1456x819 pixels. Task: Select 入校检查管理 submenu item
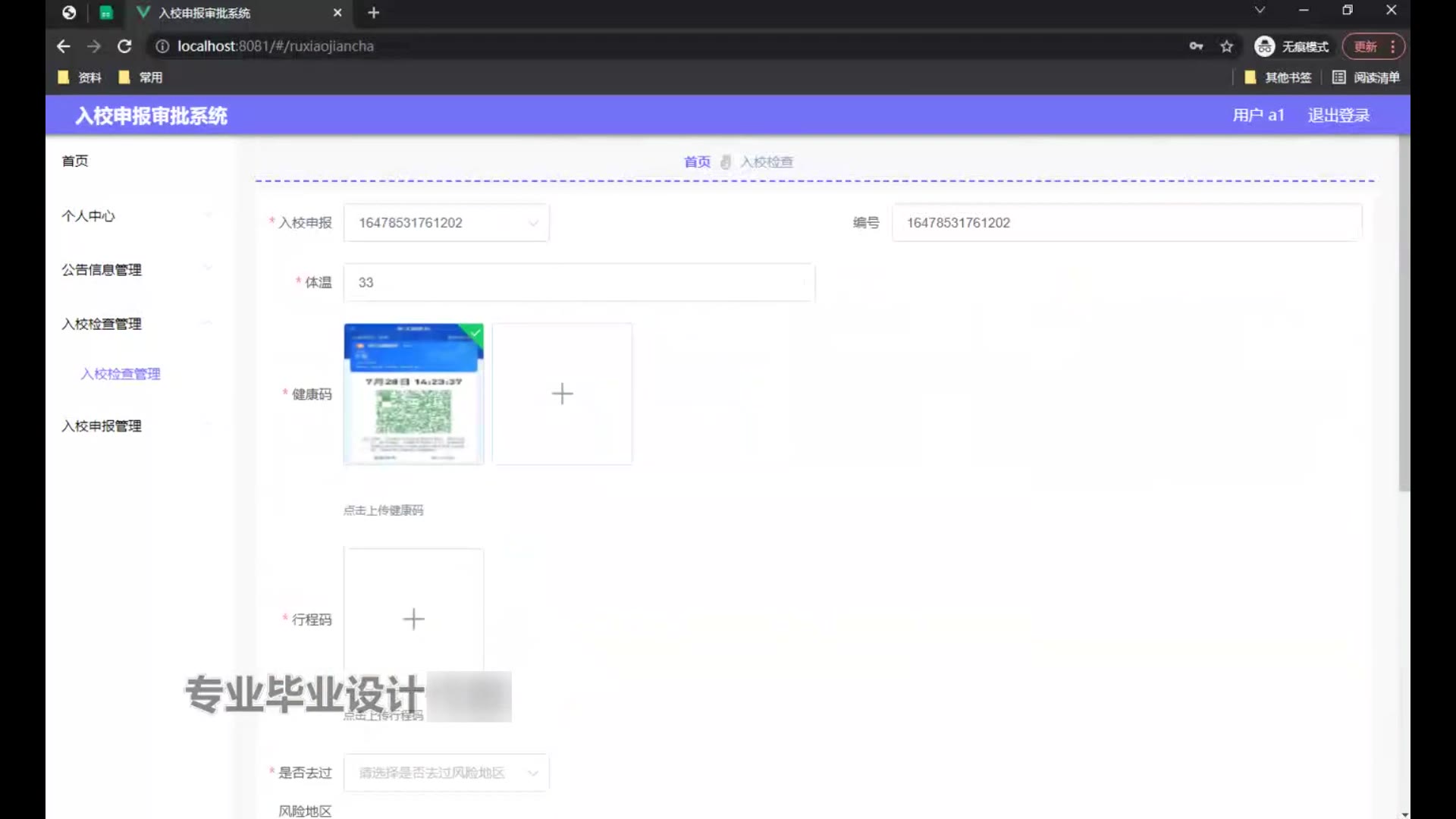[x=121, y=374]
